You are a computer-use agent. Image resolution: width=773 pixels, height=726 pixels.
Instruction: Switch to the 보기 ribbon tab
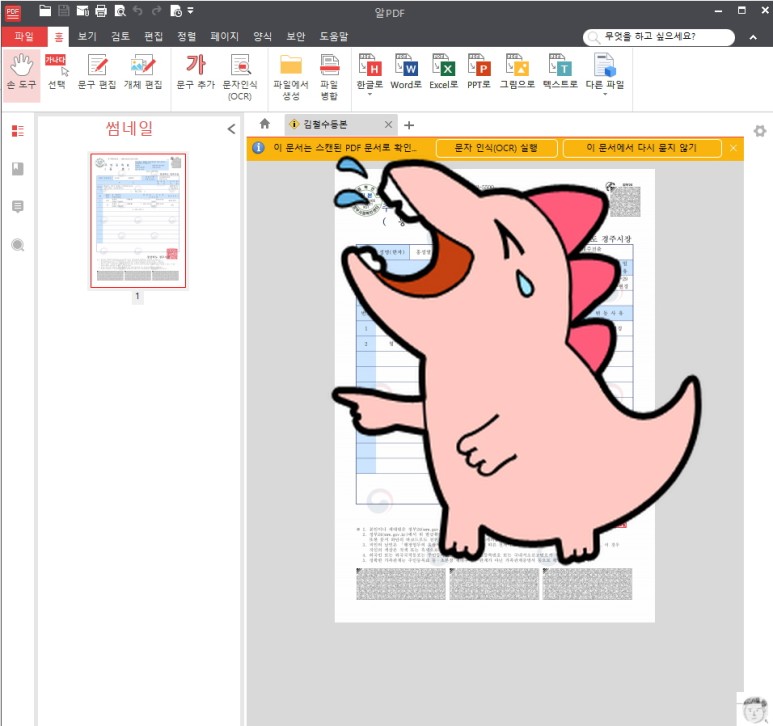(x=87, y=36)
